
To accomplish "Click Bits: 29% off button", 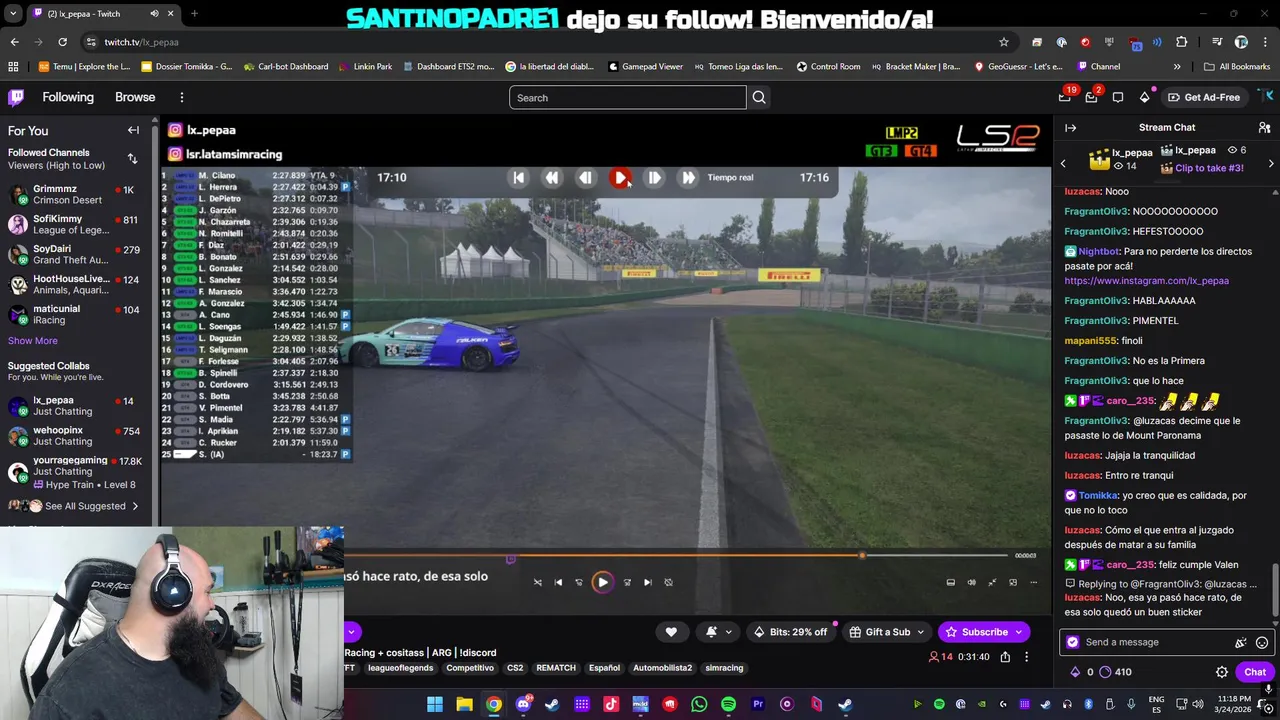I will tap(790, 632).
